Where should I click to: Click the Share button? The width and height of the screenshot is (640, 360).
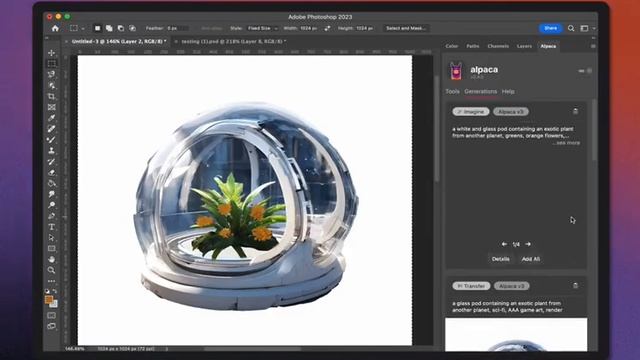550,28
